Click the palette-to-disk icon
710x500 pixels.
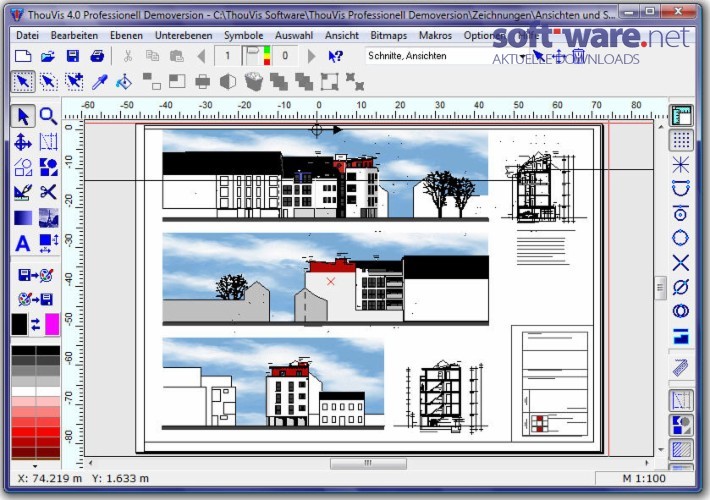tap(35, 299)
